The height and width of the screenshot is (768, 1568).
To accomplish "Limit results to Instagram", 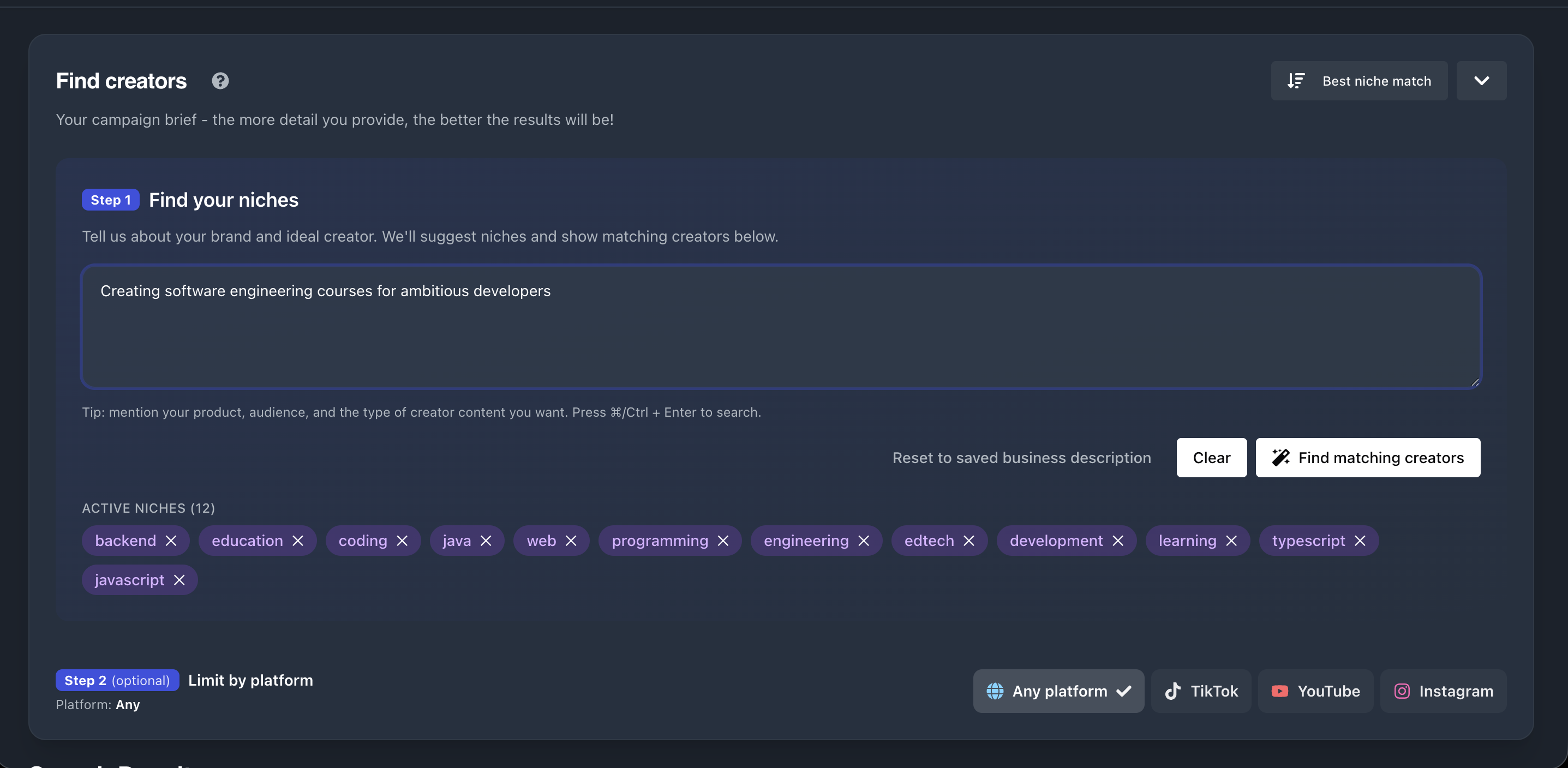I will [x=1443, y=691].
